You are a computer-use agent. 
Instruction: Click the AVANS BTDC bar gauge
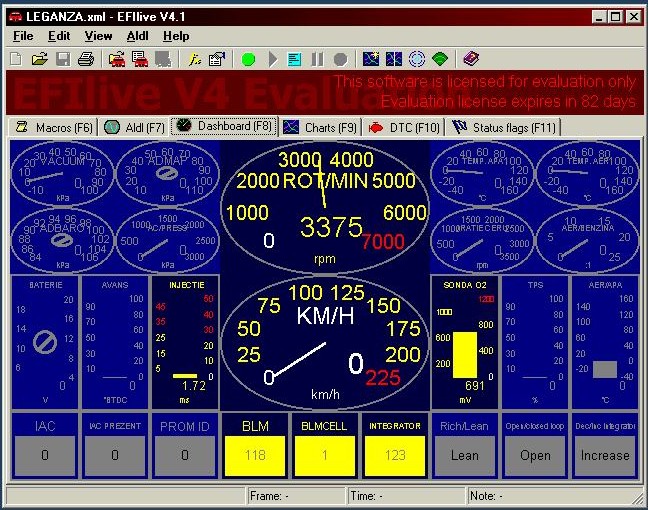point(115,342)
